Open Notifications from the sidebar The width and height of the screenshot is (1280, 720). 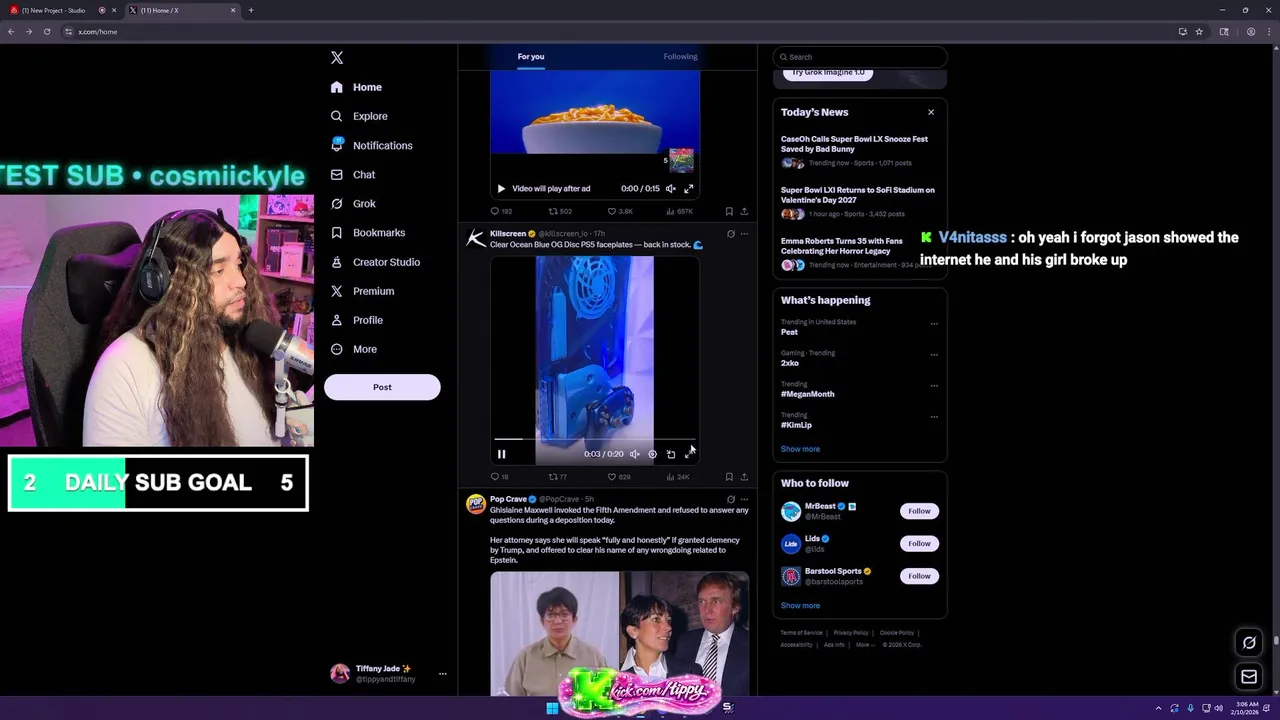pos(371,145)
